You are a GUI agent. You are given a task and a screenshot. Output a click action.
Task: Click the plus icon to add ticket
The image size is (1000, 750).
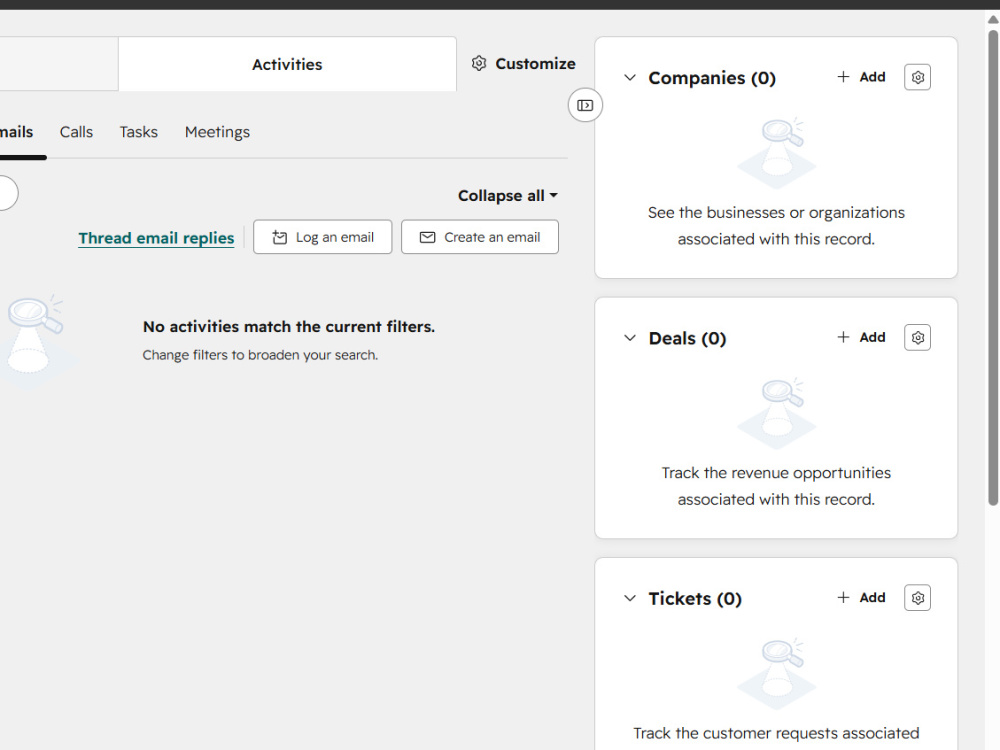[843, 597]
